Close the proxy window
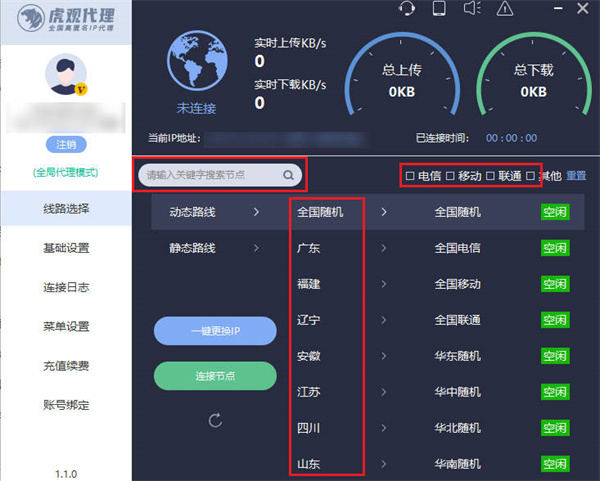 click(x=582, y=8)
